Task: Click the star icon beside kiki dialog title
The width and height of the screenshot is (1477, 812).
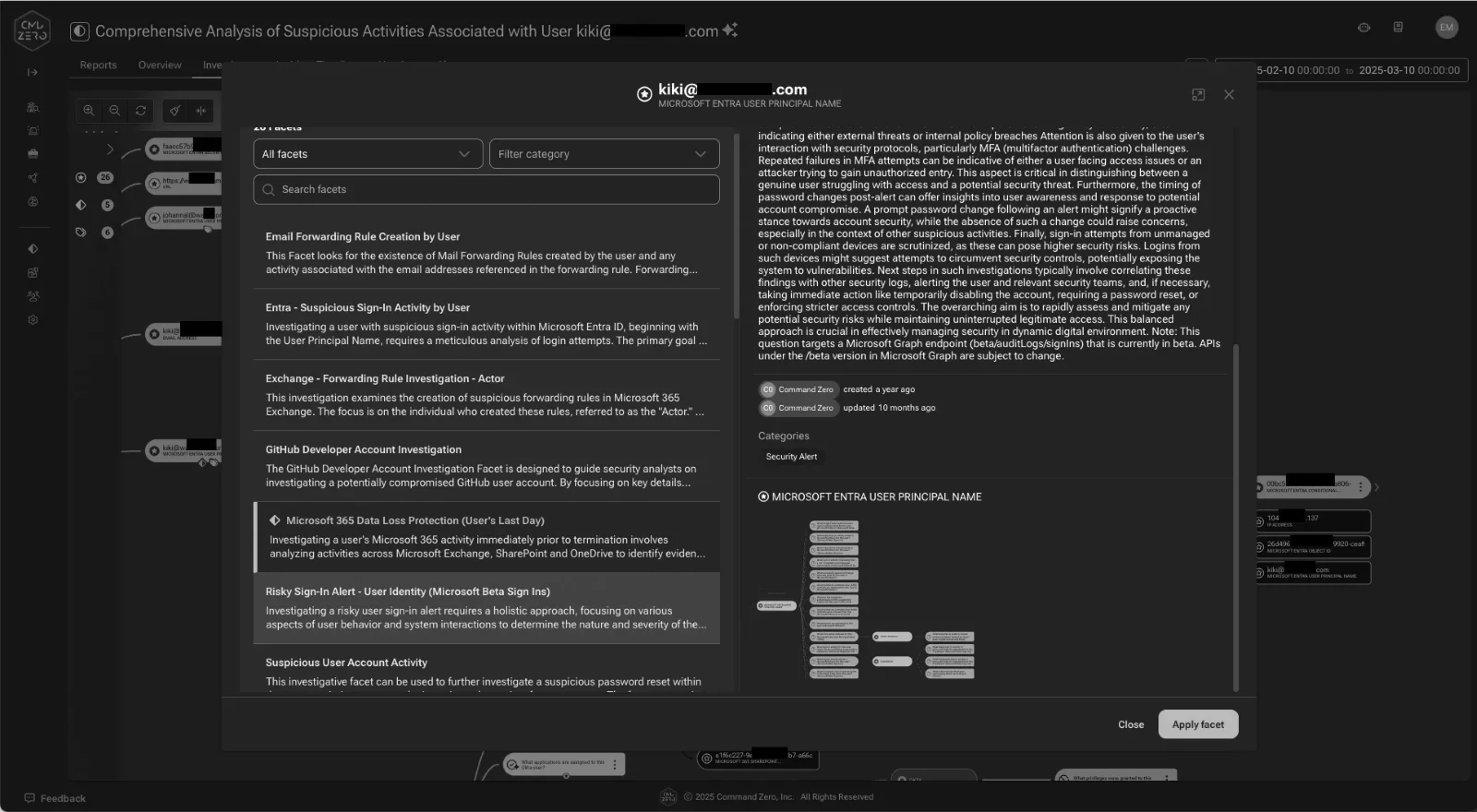Action: tap(644, 94)
